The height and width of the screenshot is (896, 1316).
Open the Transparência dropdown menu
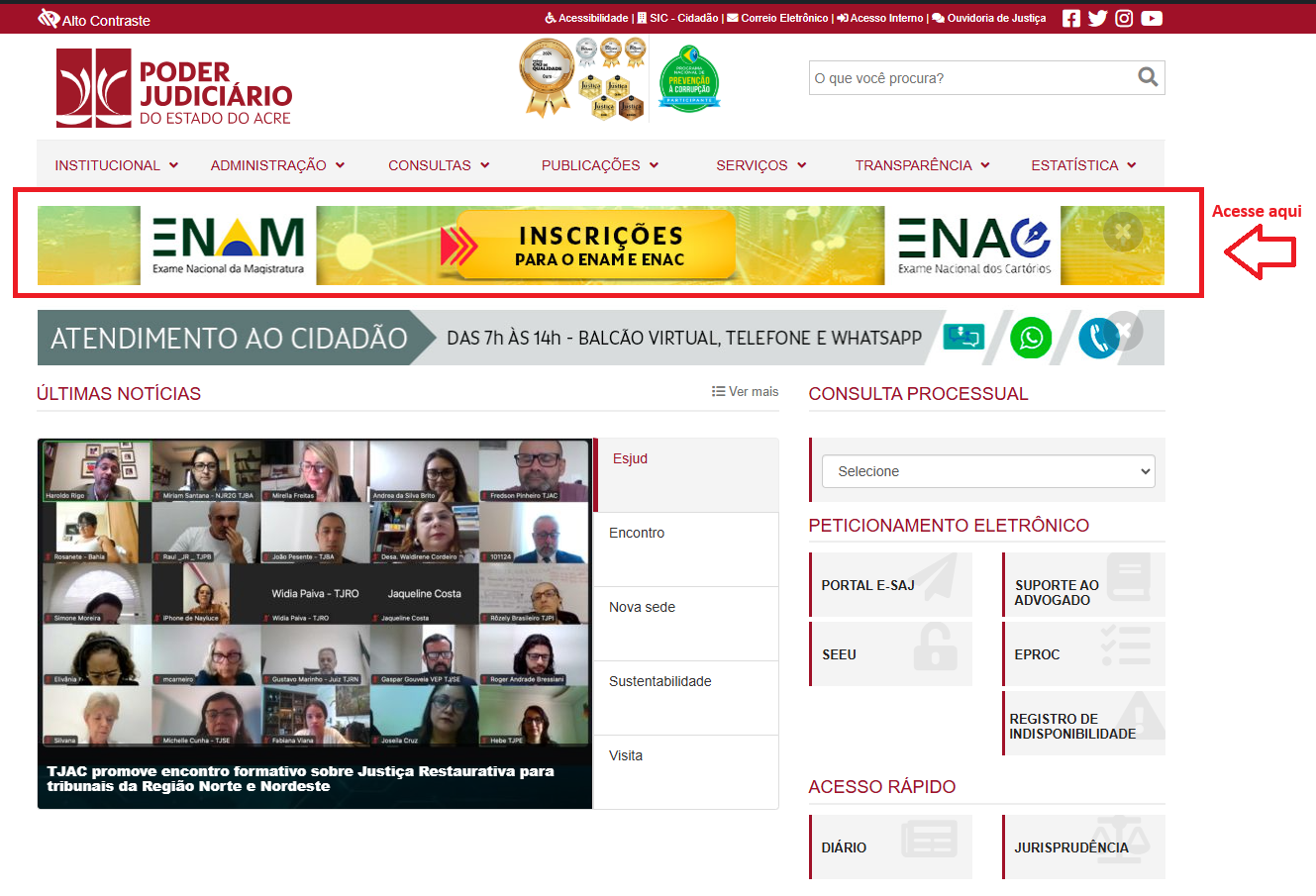point(922,165)
